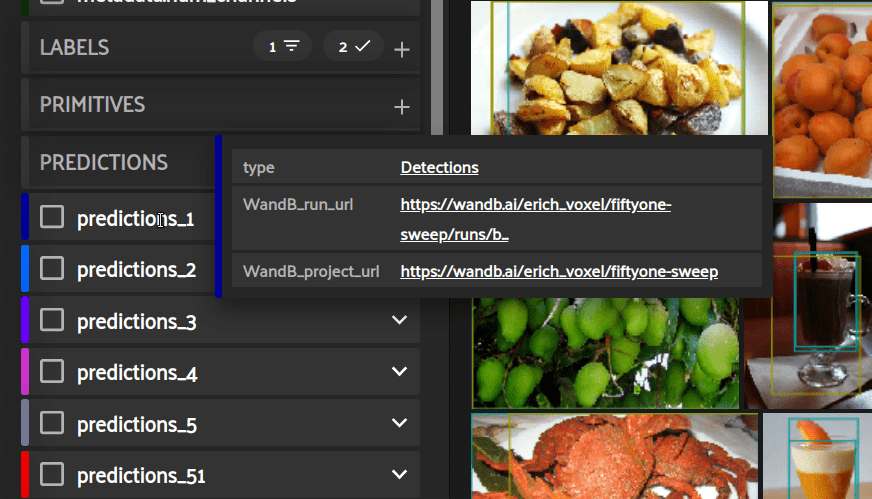Image resolution: width=872 pixels, height=499 pixels.
Task: Toggle predictions_3 checkbox
Action: (52, 320)
